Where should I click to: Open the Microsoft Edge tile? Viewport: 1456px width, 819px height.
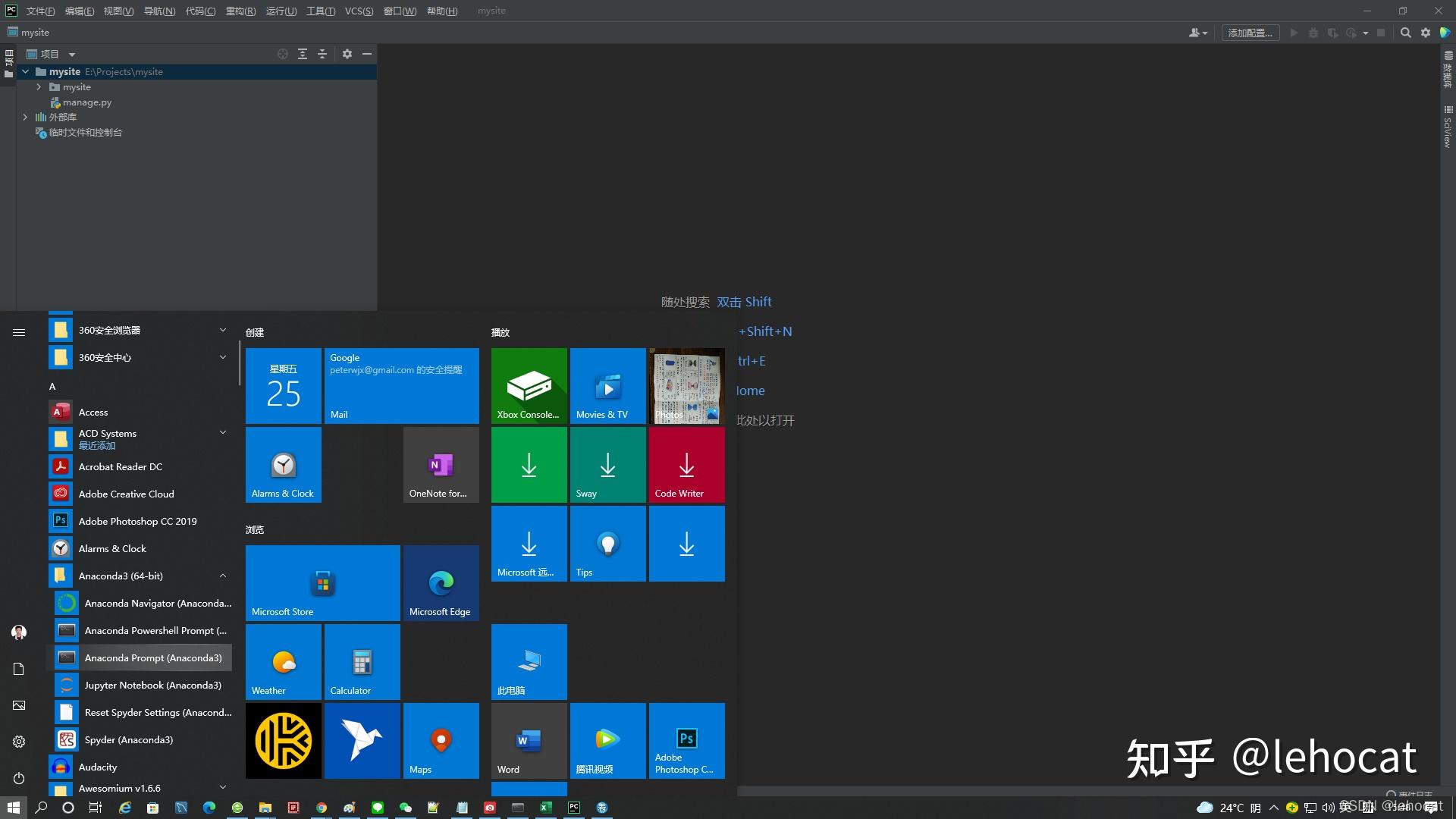click(441, 583)
